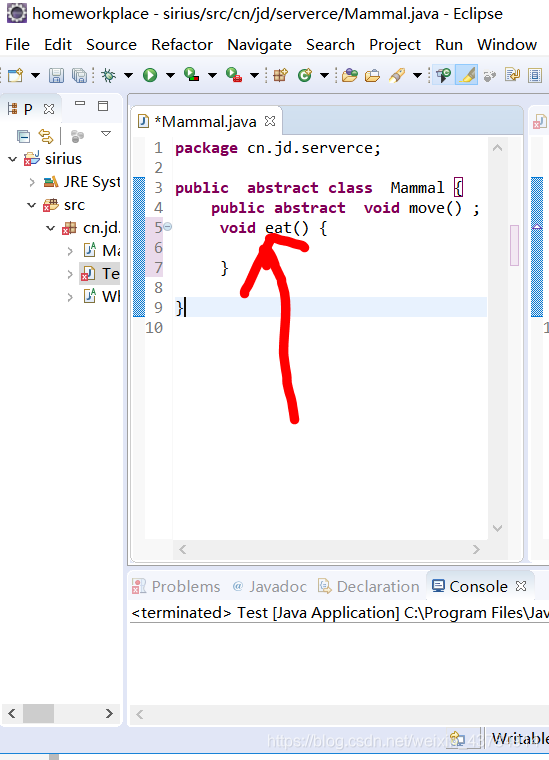
Task: Open the Coverage dropdown arrow
Action: click(212, 75)
